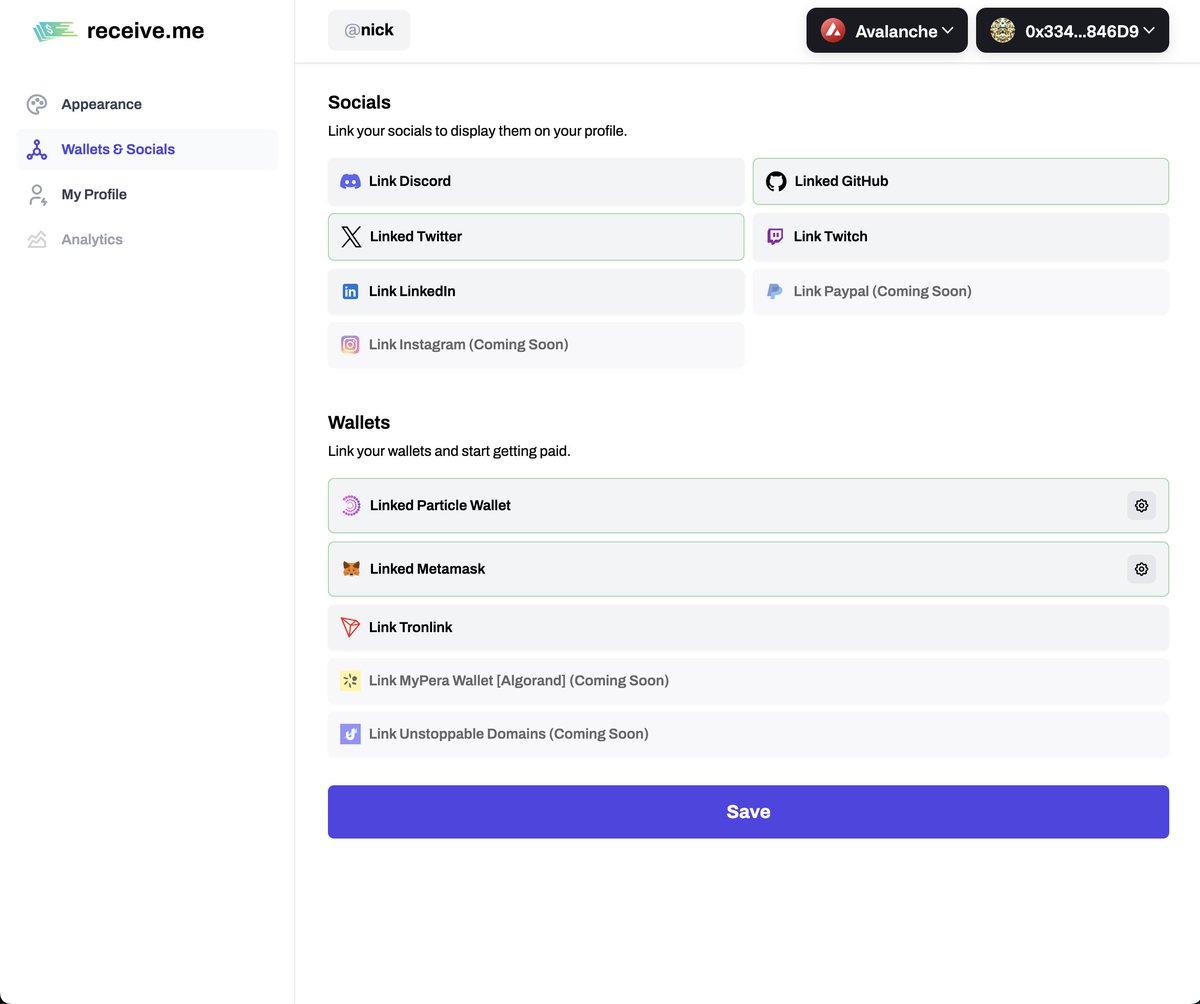Click the Discord logo icon
The width and height of the screenshot is (1200, 1004).
(350, 181)
